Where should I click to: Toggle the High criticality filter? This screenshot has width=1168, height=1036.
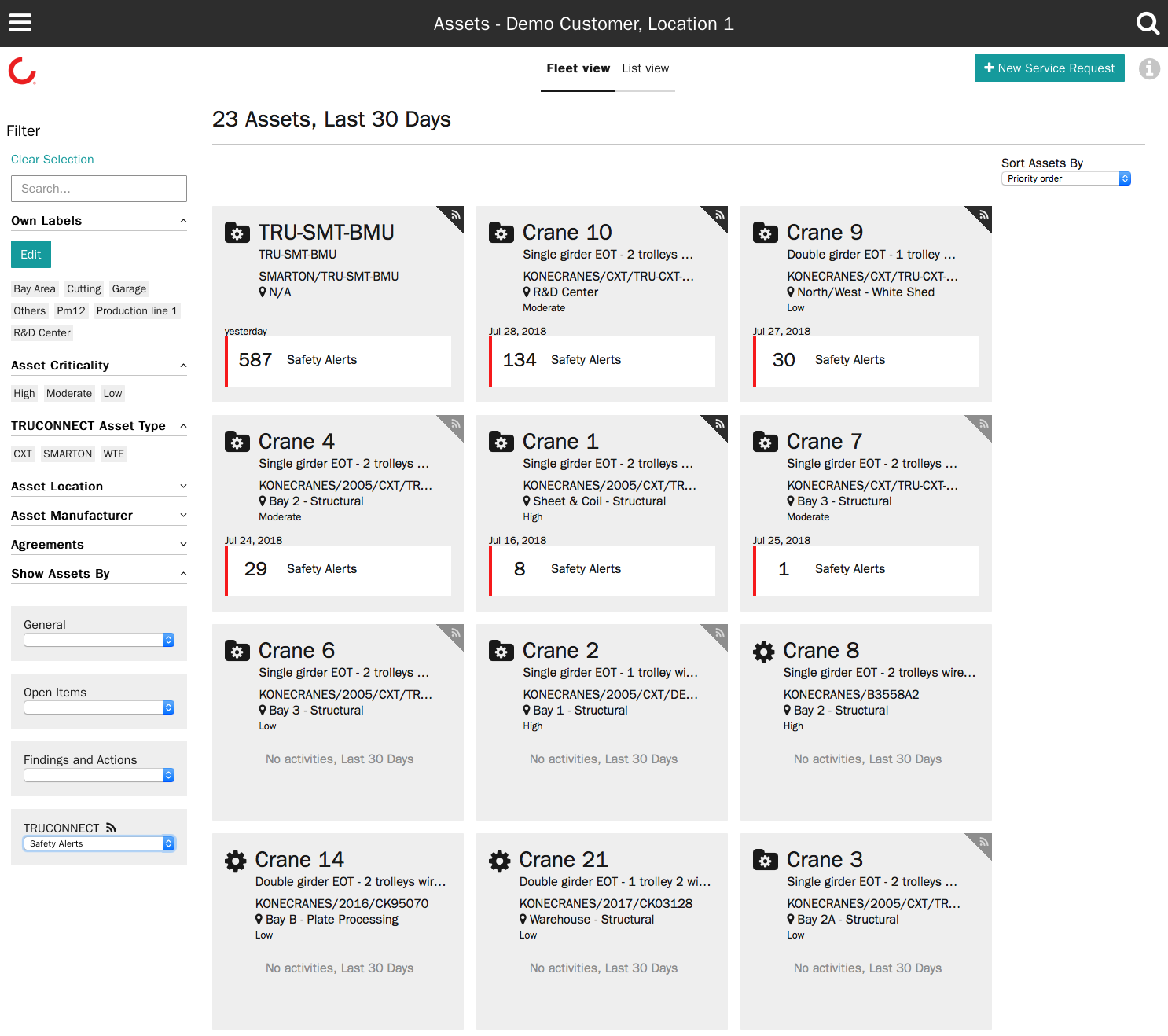coord(24,393)
